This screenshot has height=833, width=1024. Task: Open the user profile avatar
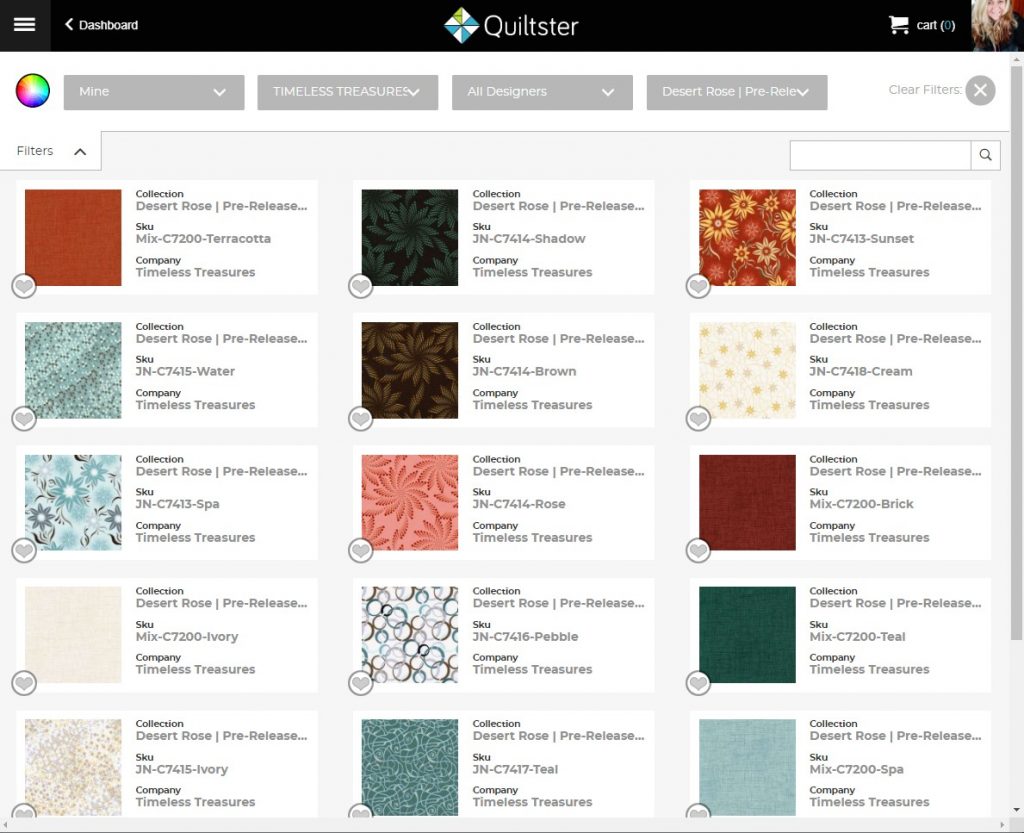point(997,25)
